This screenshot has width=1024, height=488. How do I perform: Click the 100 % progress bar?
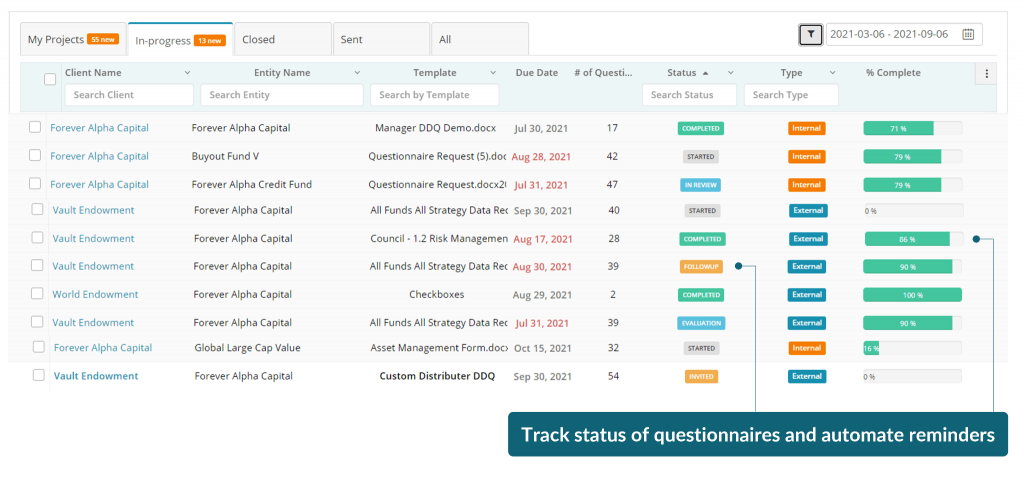tap(912, 295)
